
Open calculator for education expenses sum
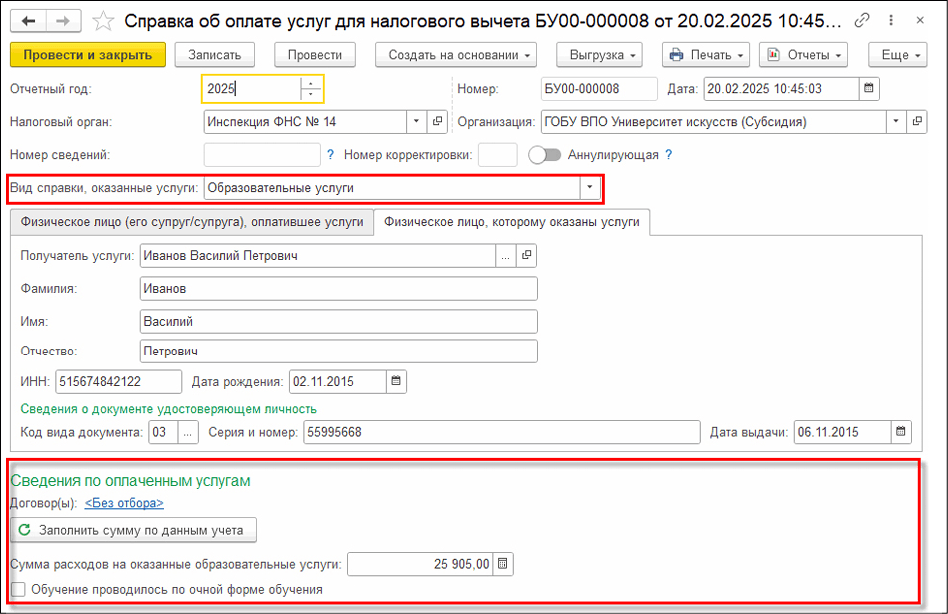click(503, 564)
